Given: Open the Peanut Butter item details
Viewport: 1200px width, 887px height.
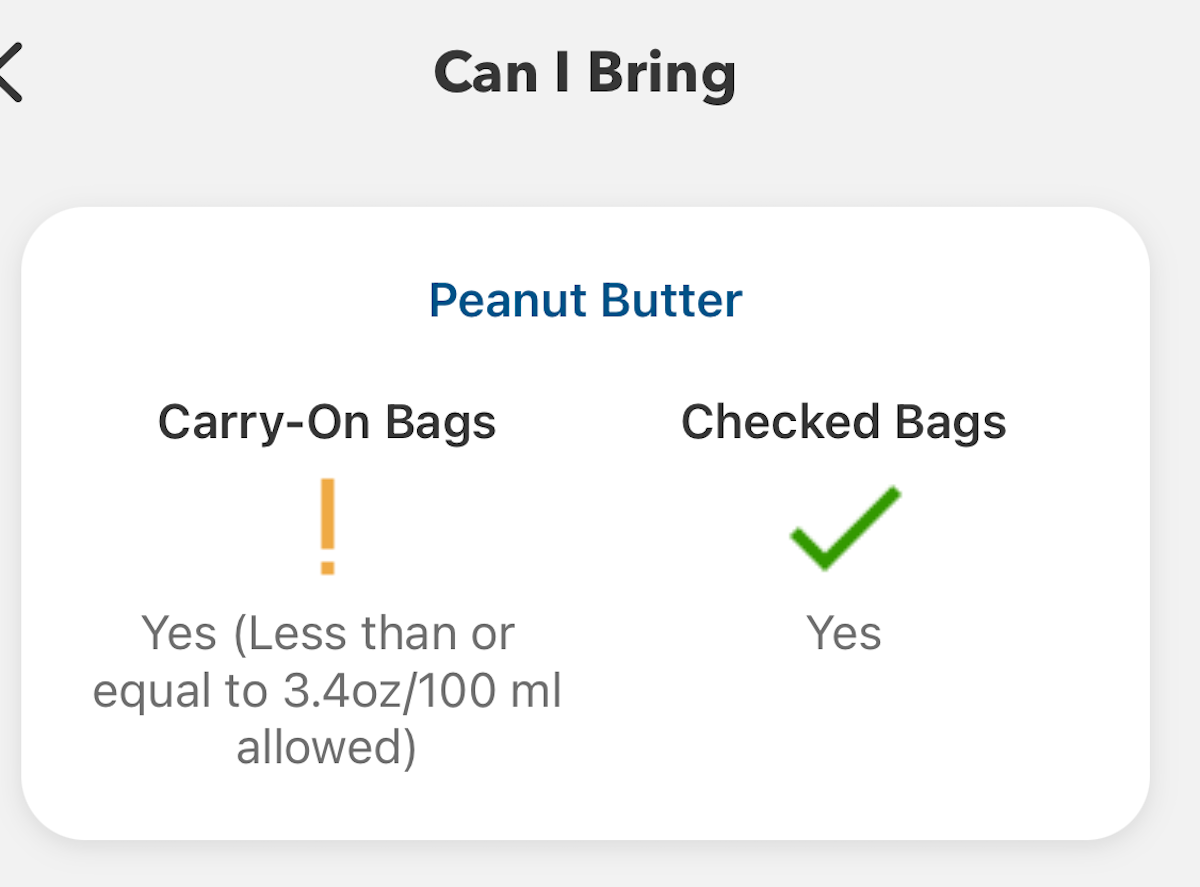Looking at the screenshot, I should (x=586, y=300).
